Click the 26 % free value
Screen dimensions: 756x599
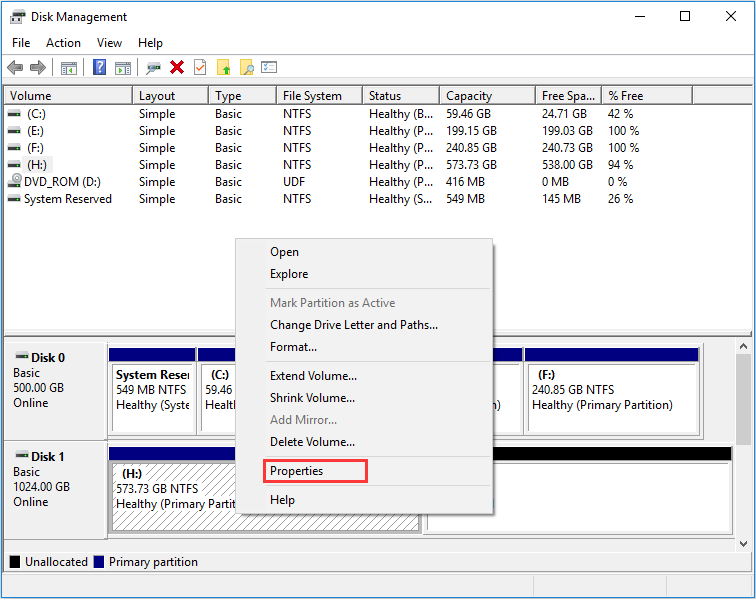(620, 199)
